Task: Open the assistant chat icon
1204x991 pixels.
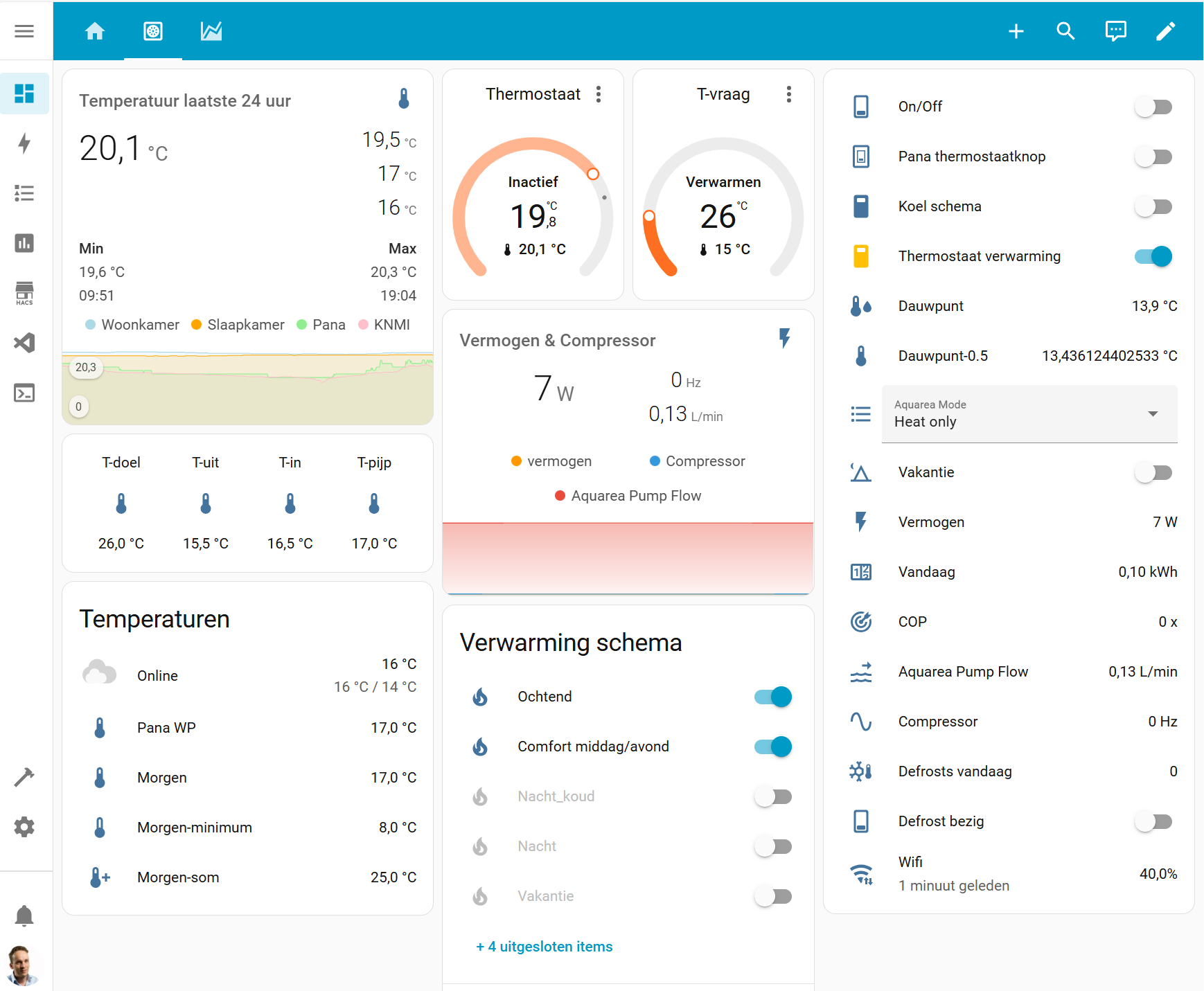Action: tap(1115, 31)
